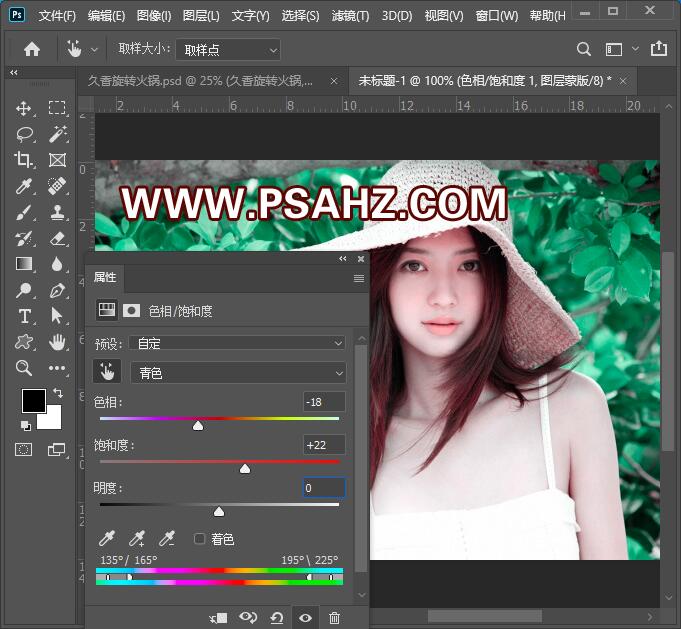This screenshot has height=629, width=681.
Task: Select the Eraser tool
Action: tap(57, 238)
